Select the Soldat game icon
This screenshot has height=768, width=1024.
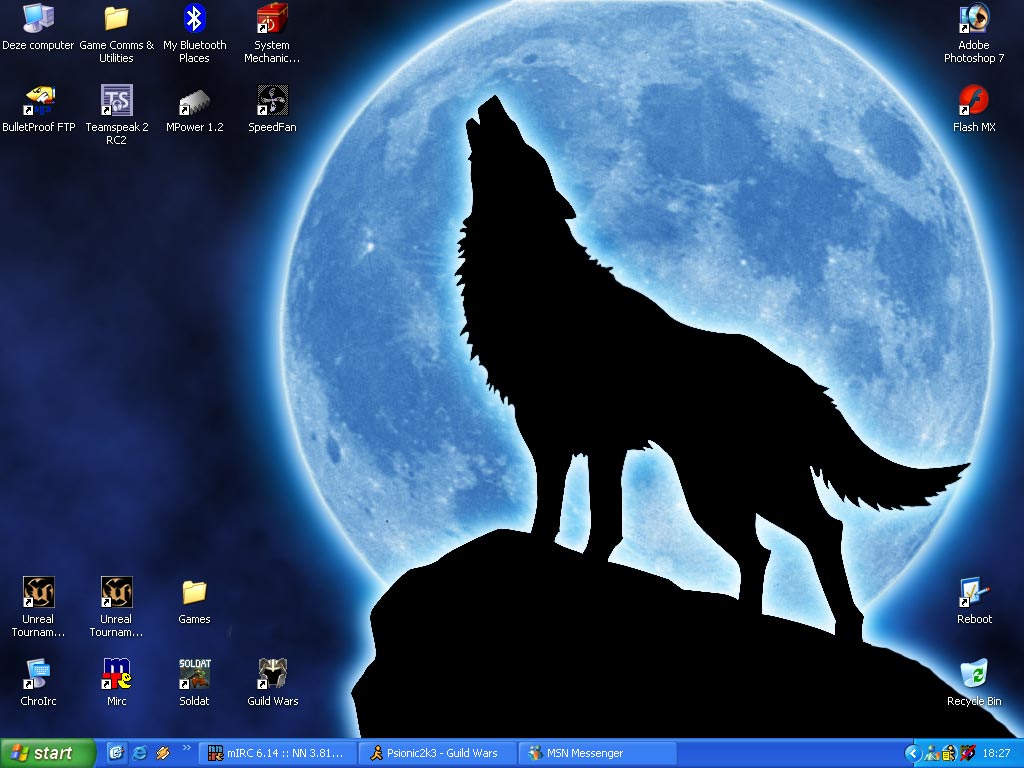(194, 674)
